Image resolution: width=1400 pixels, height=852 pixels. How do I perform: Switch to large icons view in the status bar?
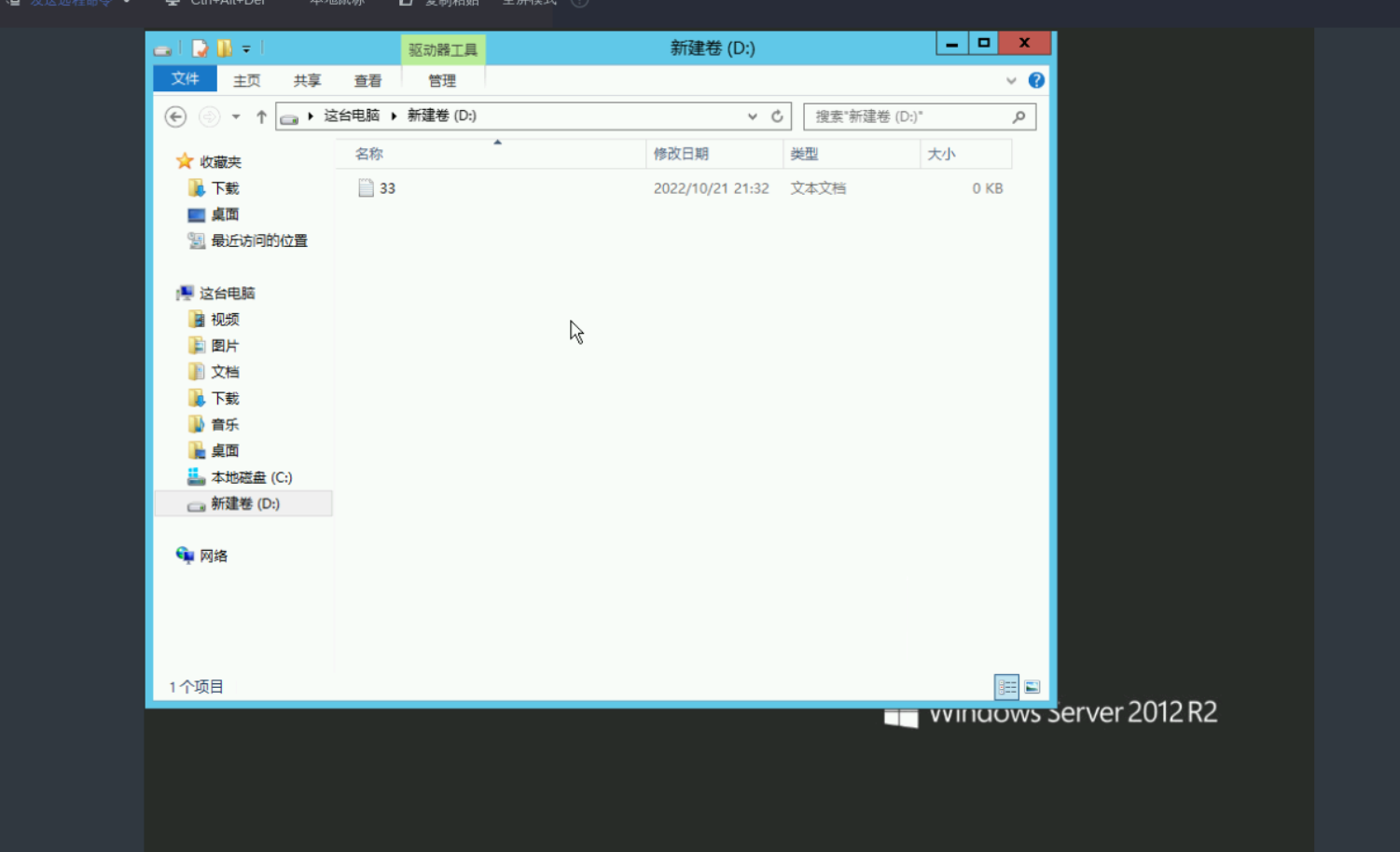[x=1033, y=687]
